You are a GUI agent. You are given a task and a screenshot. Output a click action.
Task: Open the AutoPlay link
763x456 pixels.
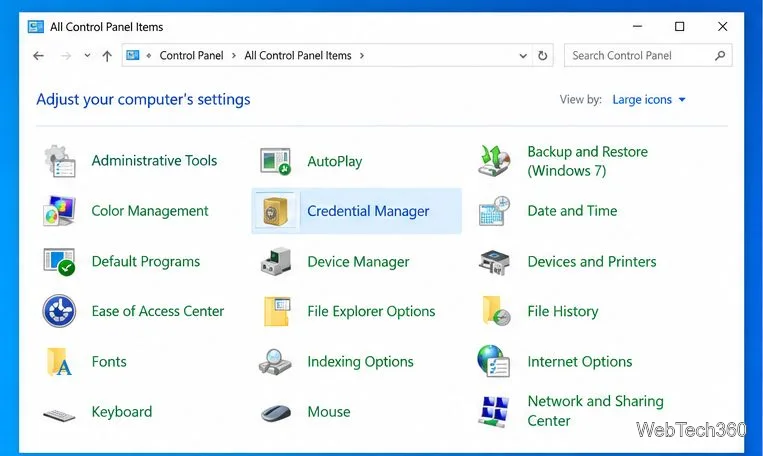point(335,162)
